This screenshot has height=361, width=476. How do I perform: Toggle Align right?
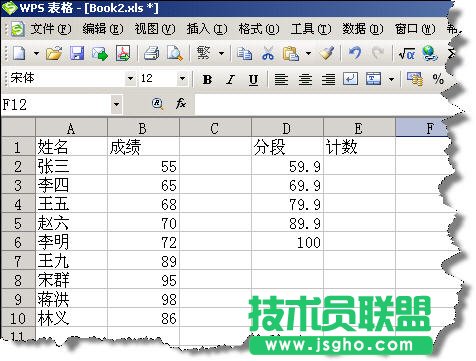[328, 80]
